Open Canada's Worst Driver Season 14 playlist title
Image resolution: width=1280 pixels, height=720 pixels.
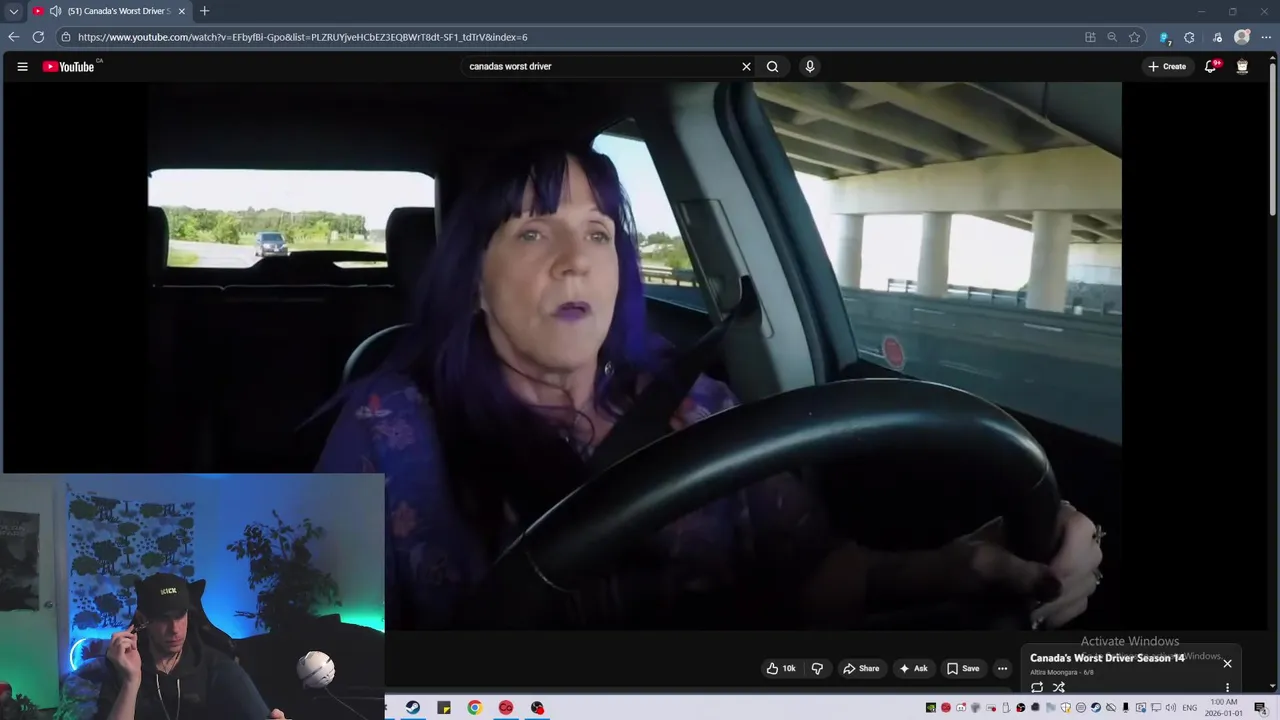1107,658
